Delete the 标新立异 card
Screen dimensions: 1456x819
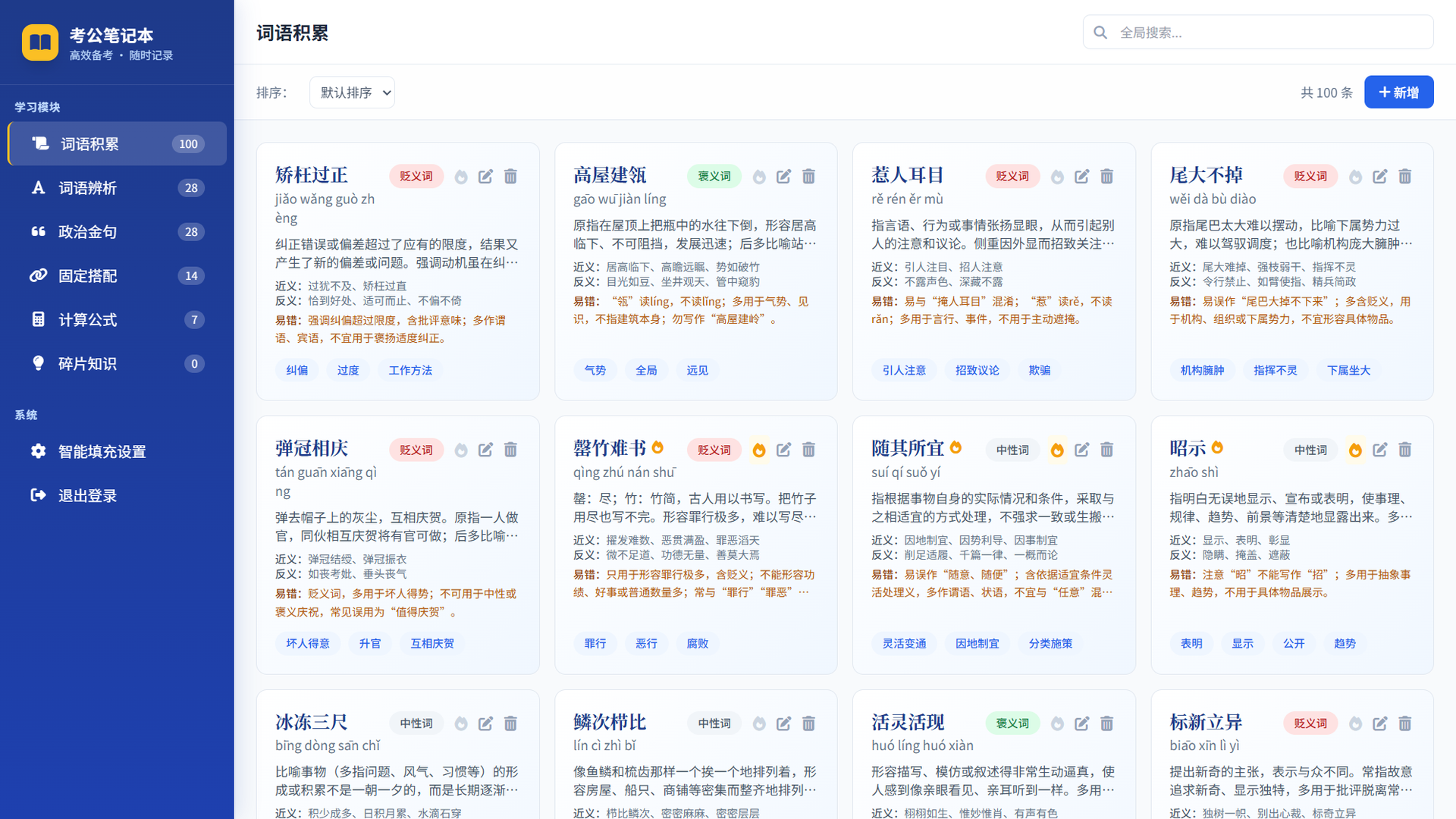pyautogui.click(x=1404, y=723)
